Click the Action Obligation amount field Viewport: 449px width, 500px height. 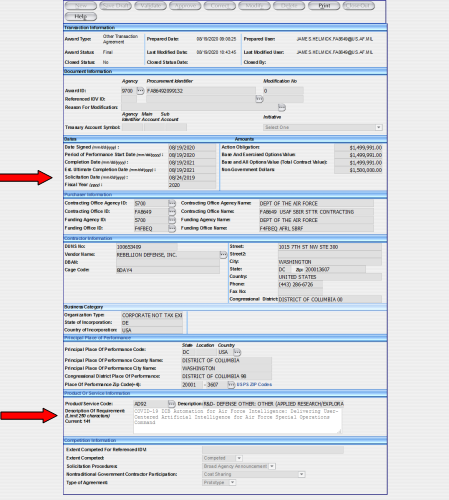[358, 148]
